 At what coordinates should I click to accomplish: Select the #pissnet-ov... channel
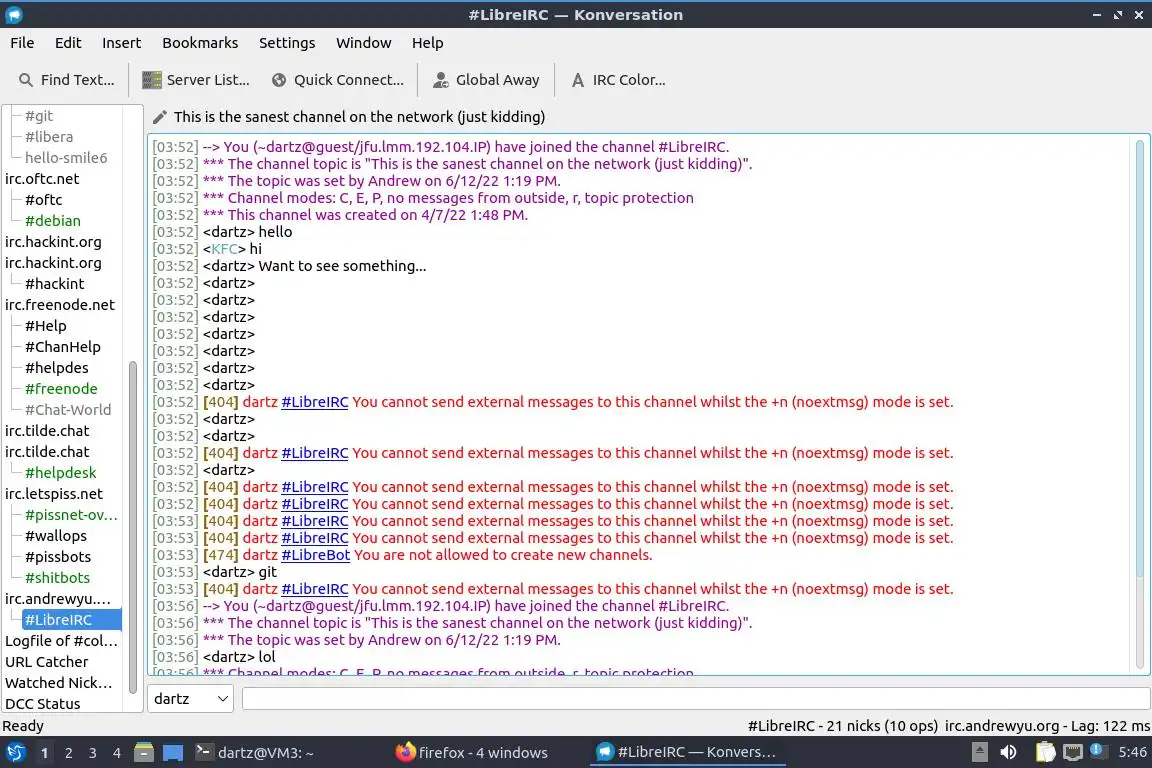point(71,514)
